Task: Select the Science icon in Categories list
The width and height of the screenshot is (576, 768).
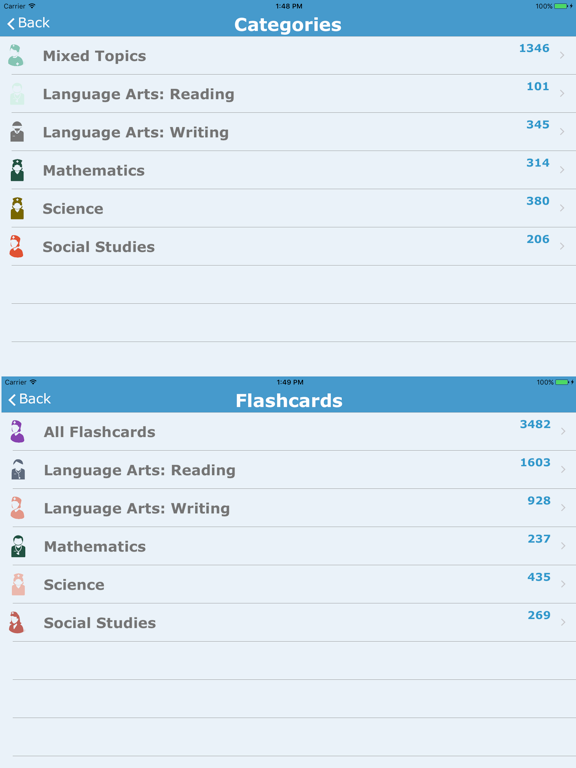Action: point(17,208)
